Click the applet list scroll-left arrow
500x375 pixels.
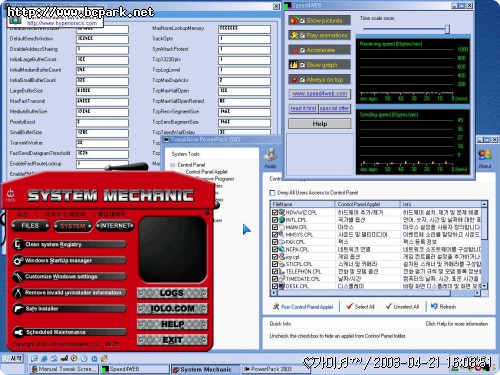[274, 293]
